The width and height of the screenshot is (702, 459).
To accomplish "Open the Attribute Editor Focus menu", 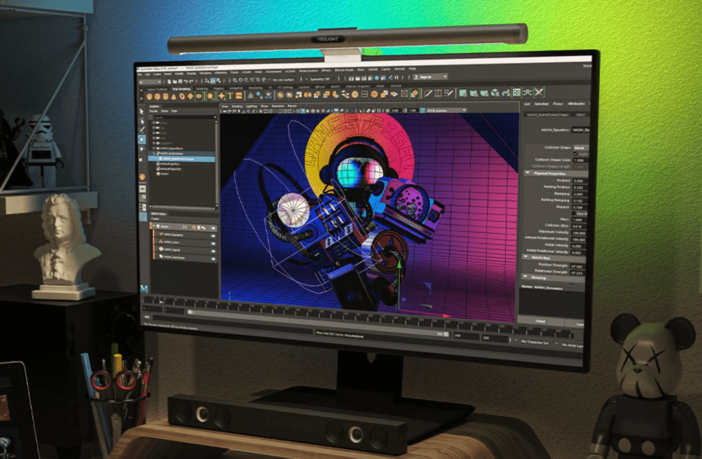I will coord(557,104).
